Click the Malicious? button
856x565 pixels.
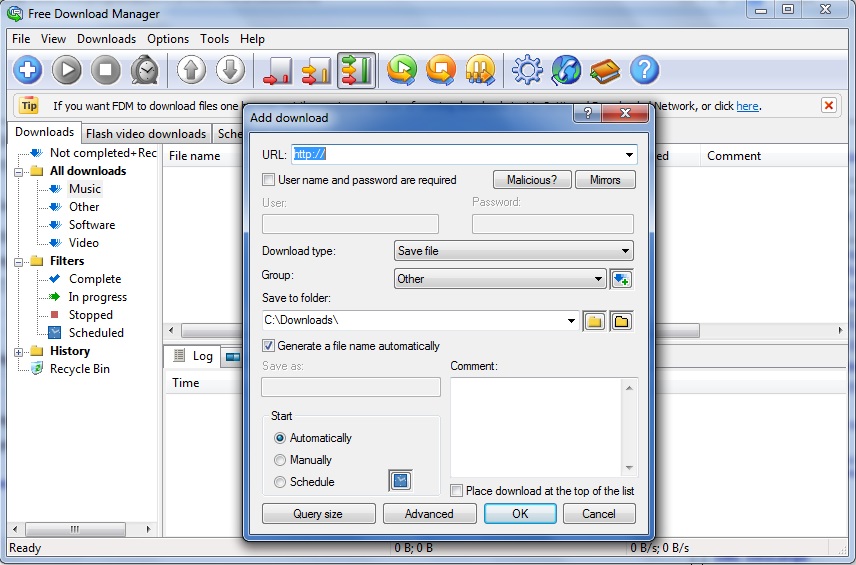[532, 180]
